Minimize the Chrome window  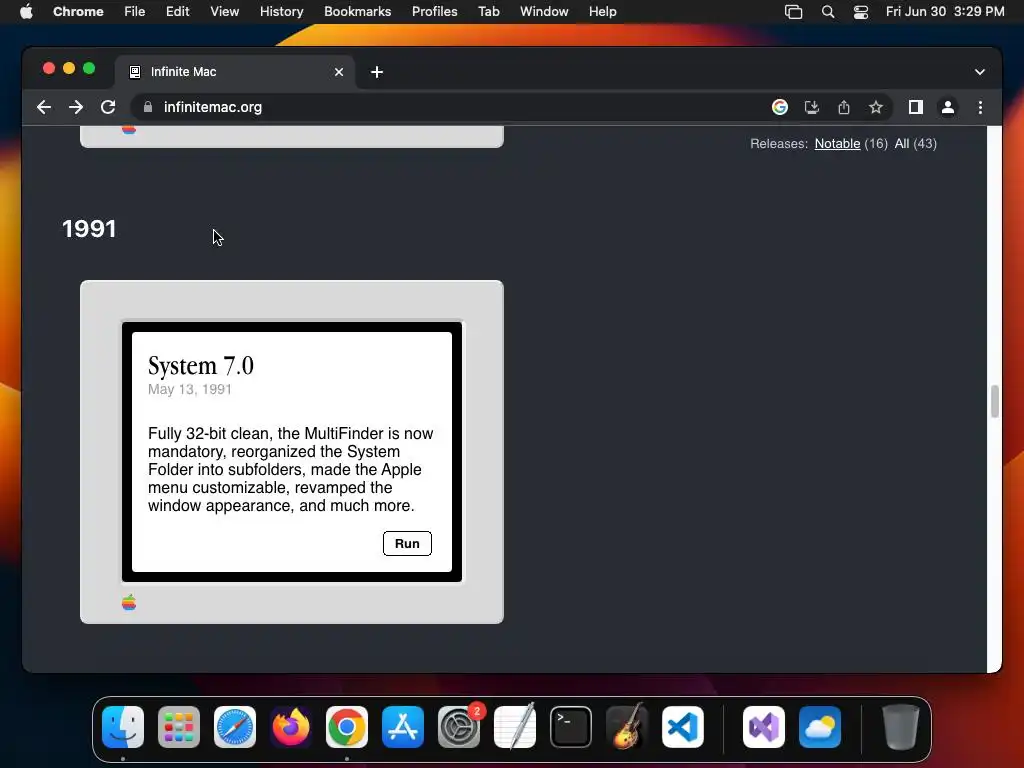[69, 68]
